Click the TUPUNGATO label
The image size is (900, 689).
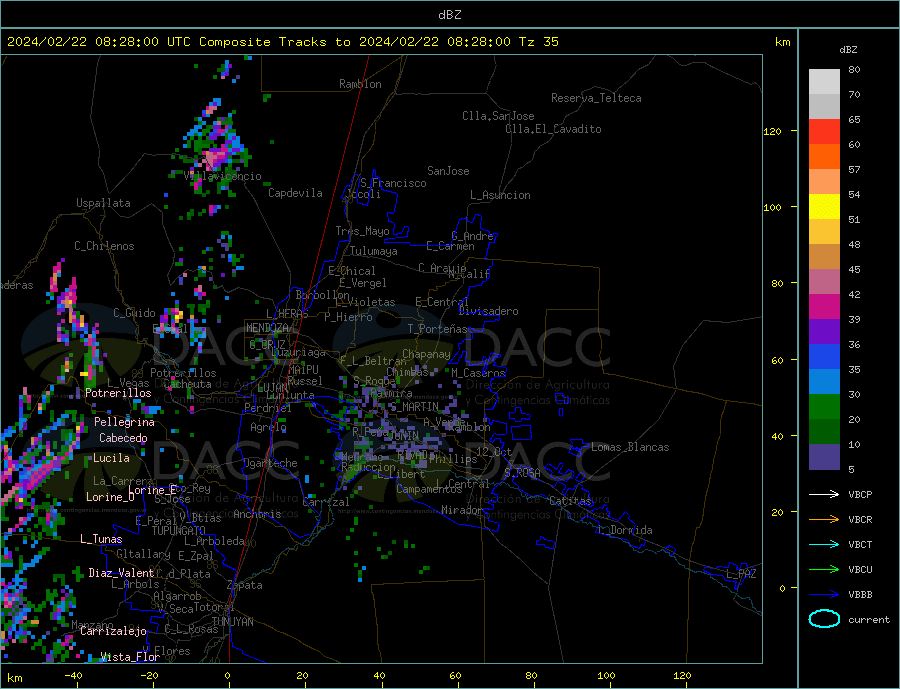click(178, 531)
